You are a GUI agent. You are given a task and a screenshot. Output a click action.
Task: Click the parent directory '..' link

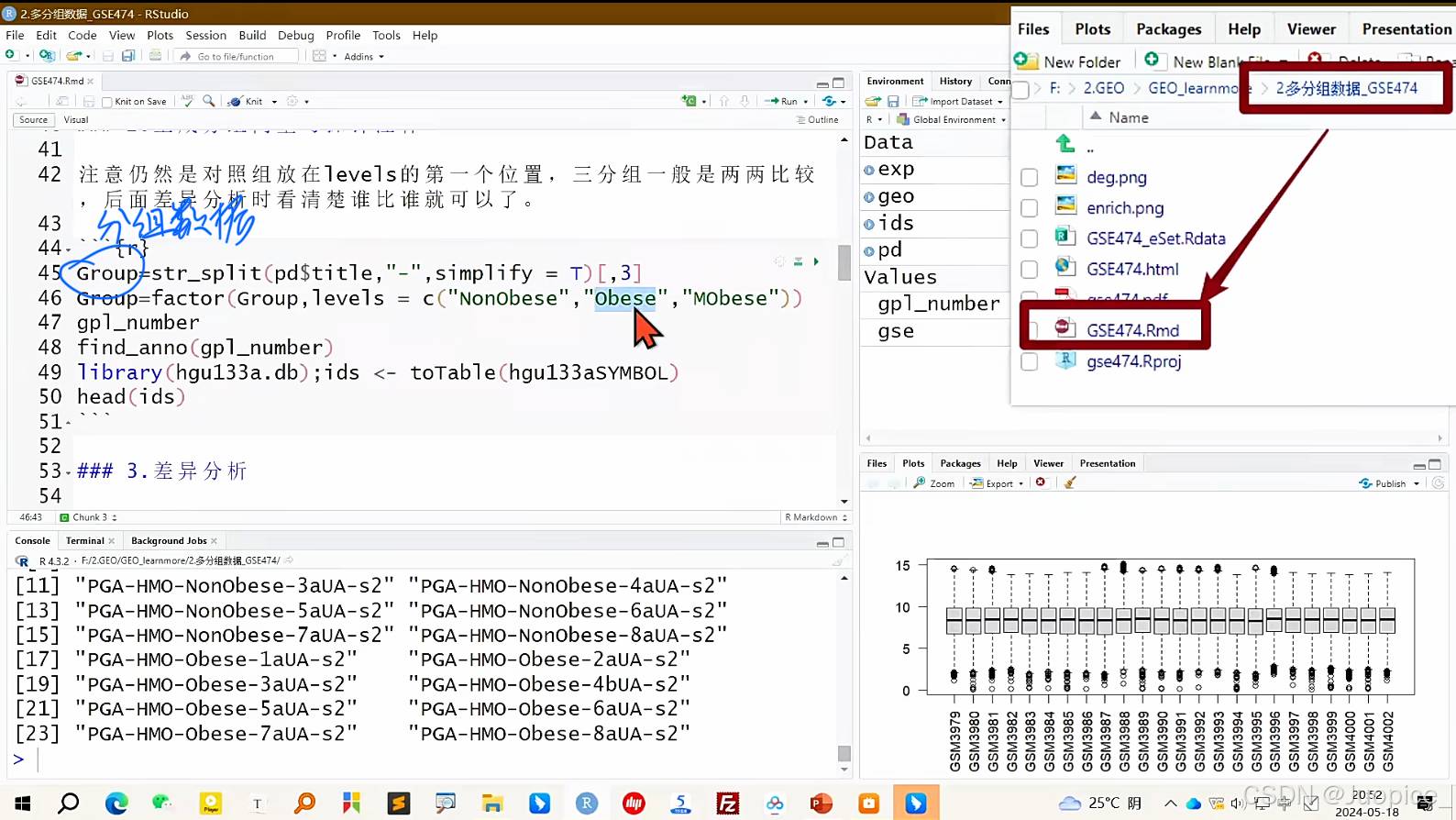click(1089, 147)
